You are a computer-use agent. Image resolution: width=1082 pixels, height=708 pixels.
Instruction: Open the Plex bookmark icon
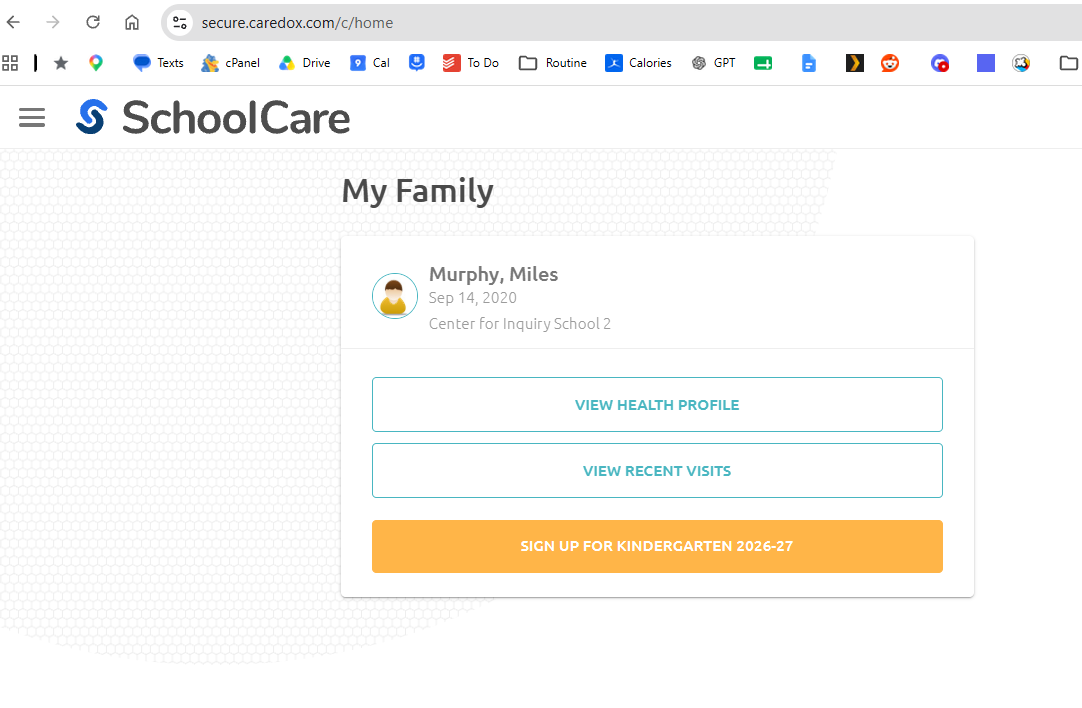click(855, 63)
